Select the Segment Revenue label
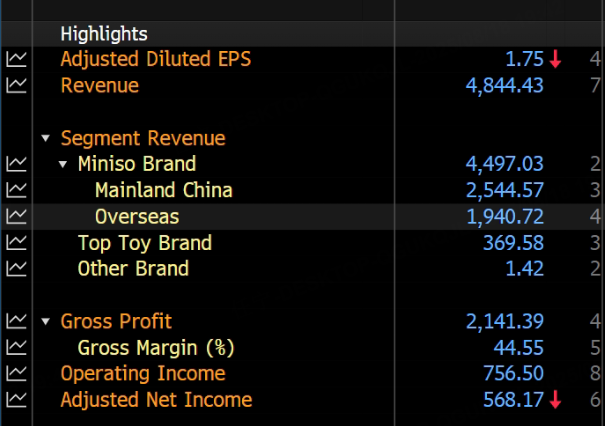Image resolution: width=605 pixels, height=426 pixels. (x=143, y=139)
